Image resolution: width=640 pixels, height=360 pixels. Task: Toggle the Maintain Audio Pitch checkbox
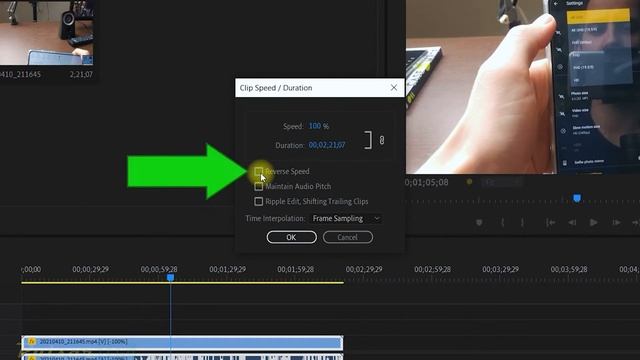[x=258, y=187]
